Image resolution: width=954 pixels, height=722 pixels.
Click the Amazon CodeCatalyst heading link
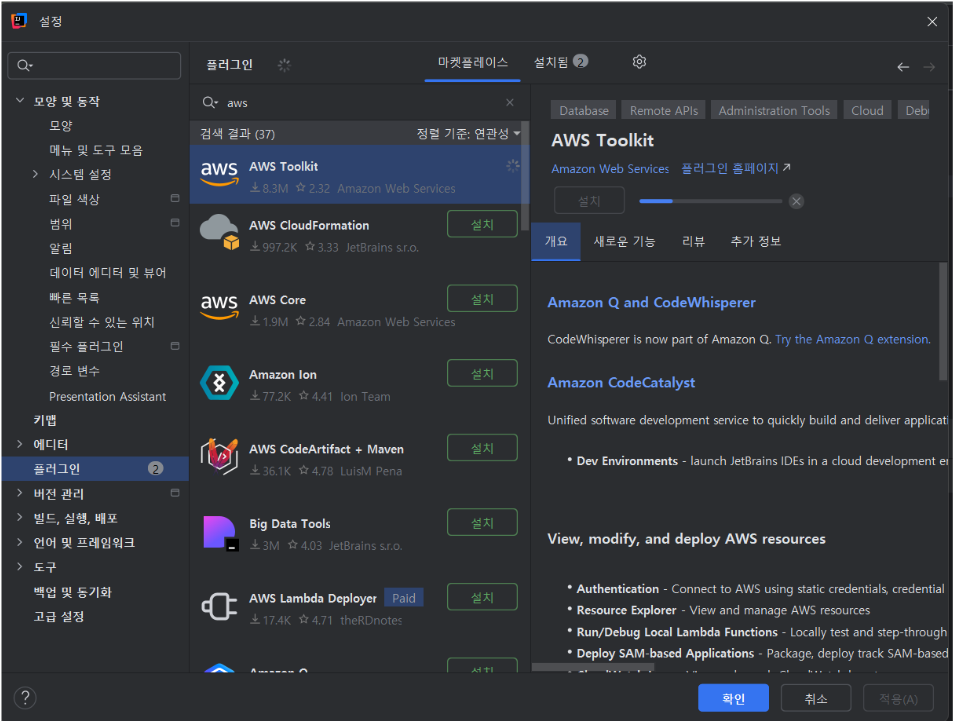pos(621,383)
